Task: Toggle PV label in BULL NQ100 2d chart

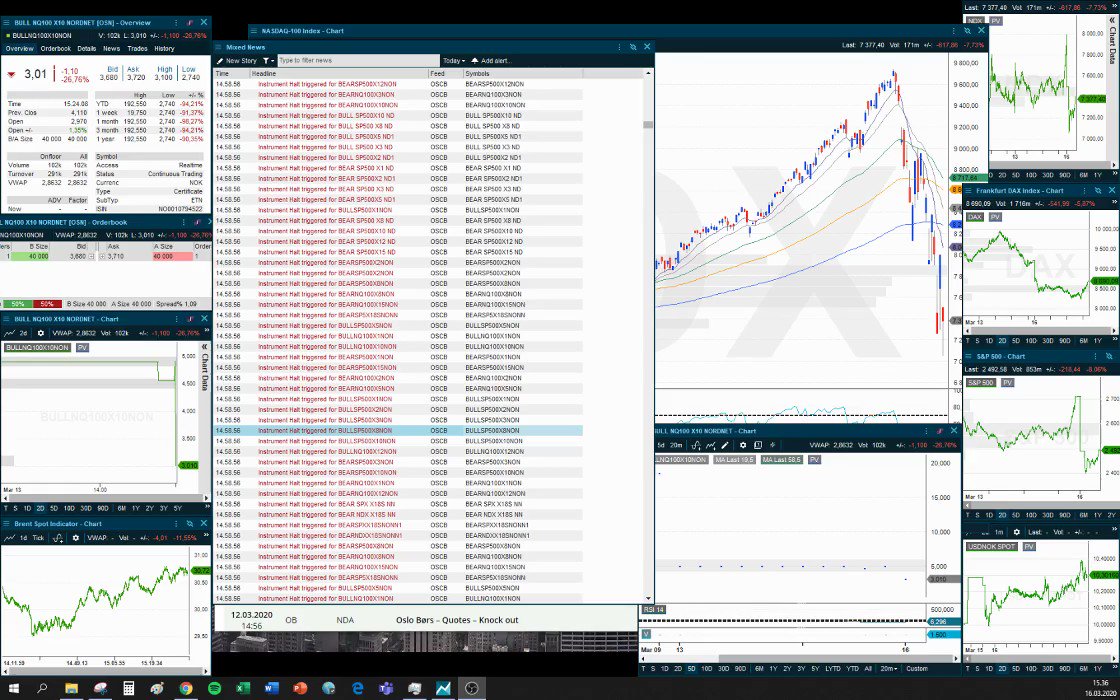Action: point(82,347)
